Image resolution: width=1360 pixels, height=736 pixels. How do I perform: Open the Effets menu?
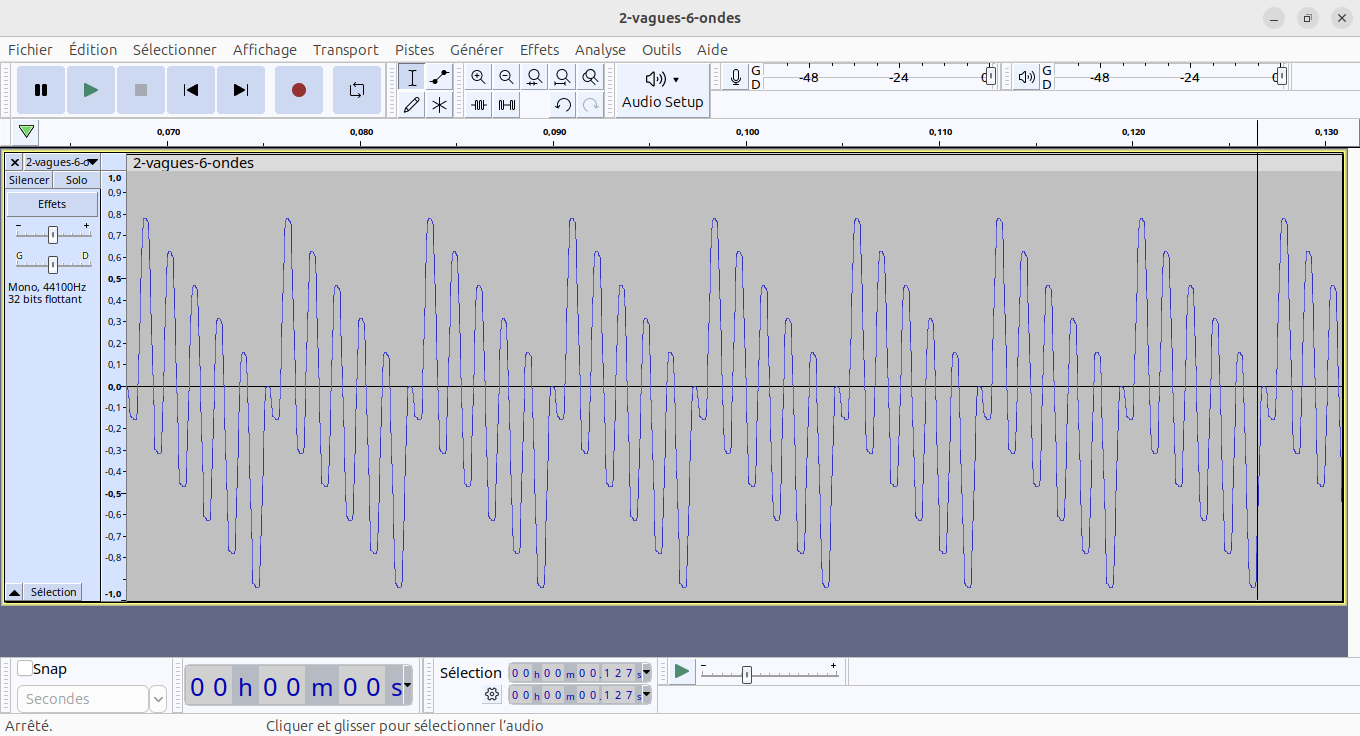(x=539, y=50)
